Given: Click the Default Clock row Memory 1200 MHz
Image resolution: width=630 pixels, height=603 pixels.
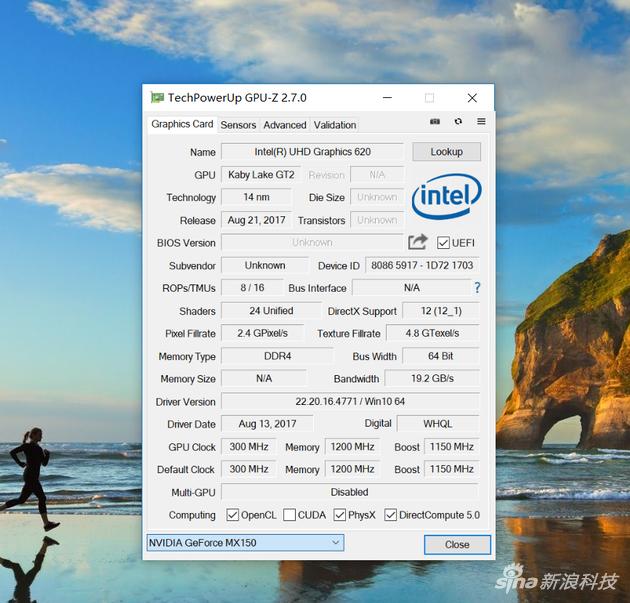Looking at the screenshot, I should click(x=352, y=469).
